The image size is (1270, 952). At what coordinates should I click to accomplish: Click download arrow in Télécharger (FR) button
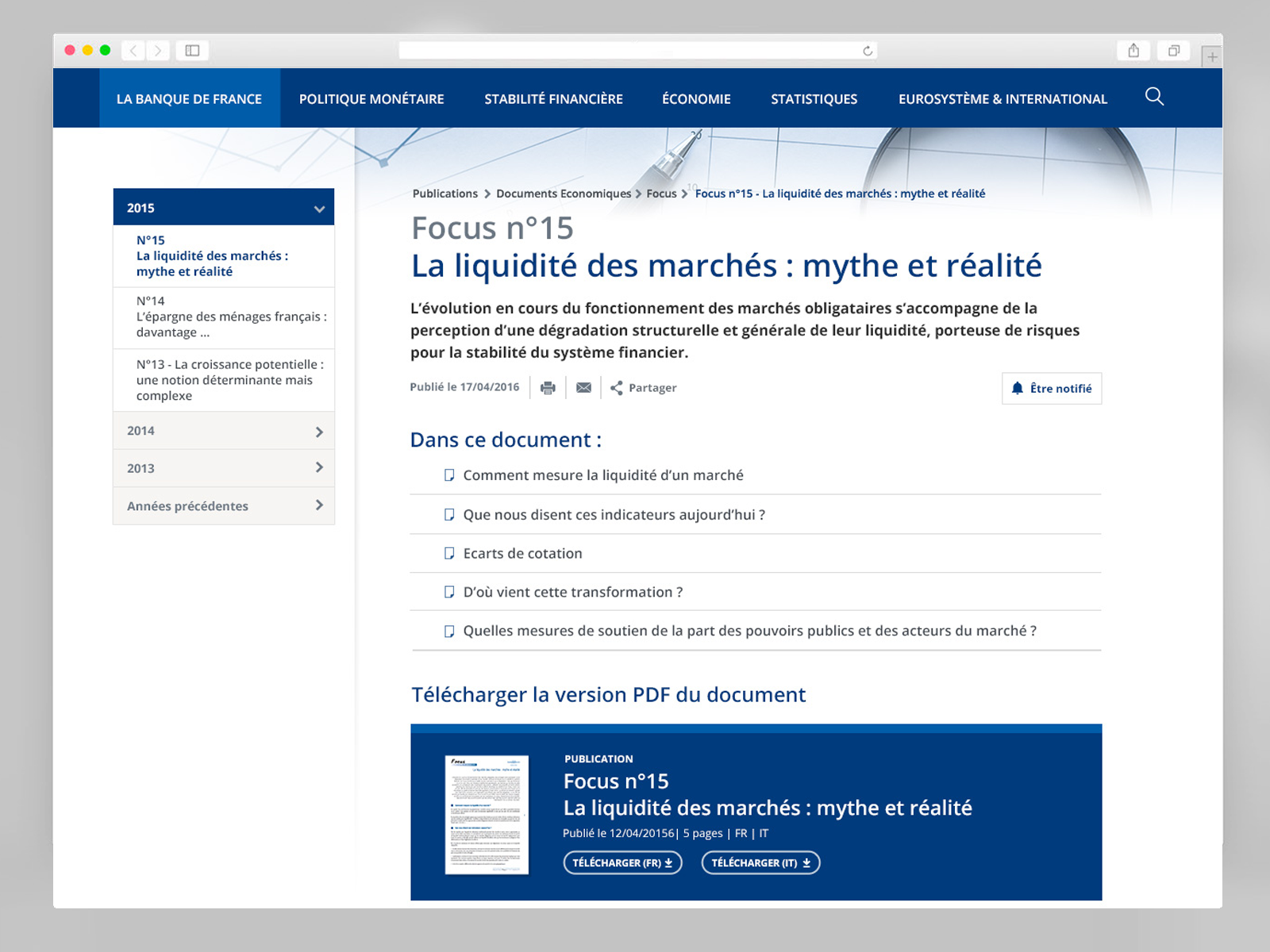click(x=668, y=863)
